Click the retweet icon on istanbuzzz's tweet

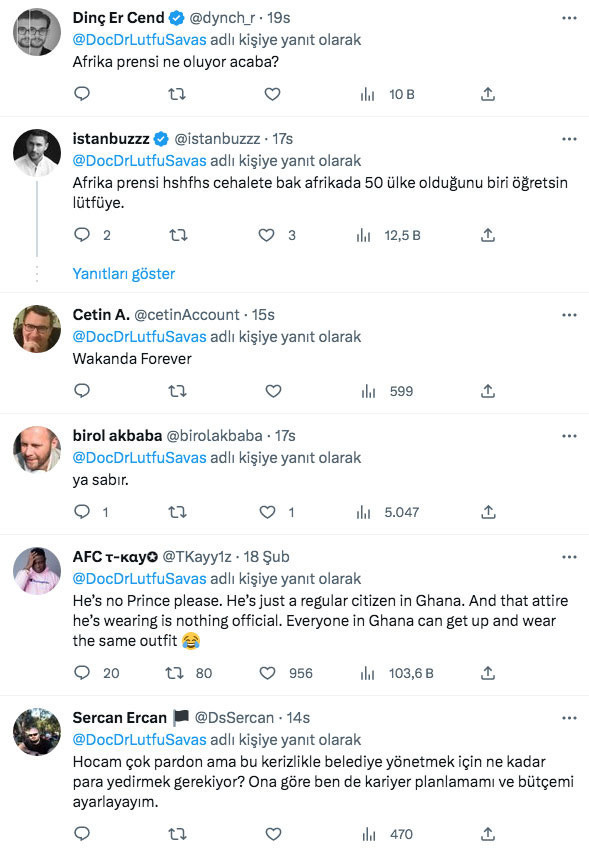point(177,236)
